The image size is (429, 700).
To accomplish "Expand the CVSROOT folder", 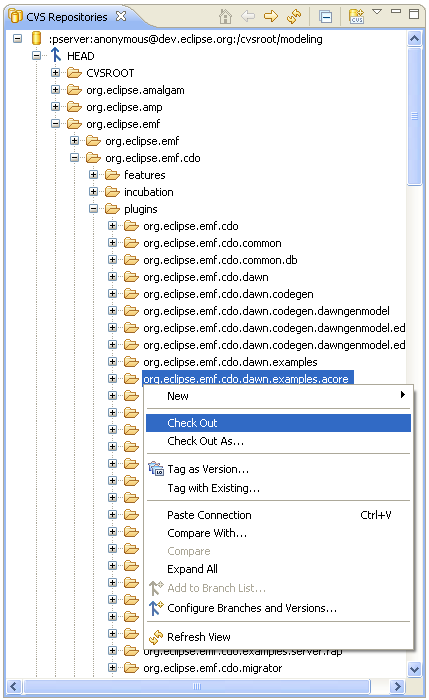I will coord(55,72).
